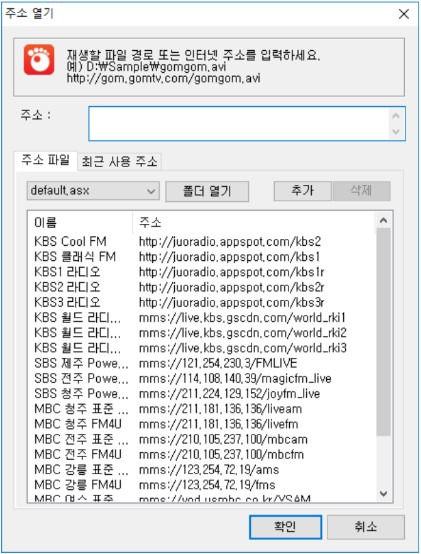Viewport: 421px width, 554px height.
Task: Click the list vertical scrollbar thumb
Action: (x=384, y=332)
